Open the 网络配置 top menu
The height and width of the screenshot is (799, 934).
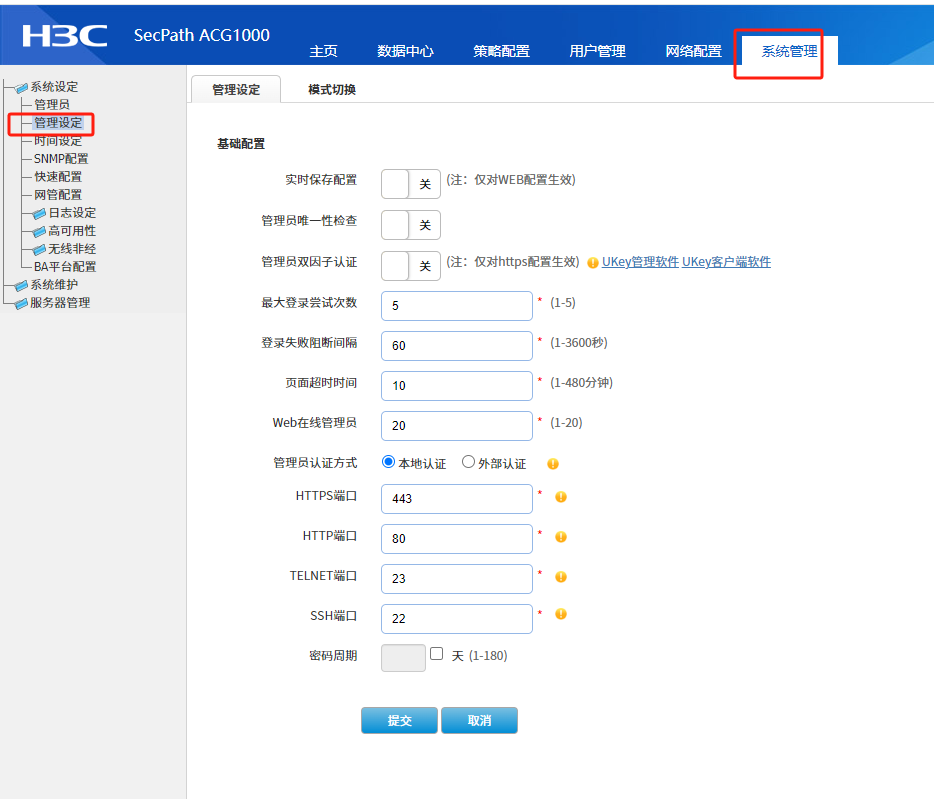pyautogui.click(x=693, y=51)
